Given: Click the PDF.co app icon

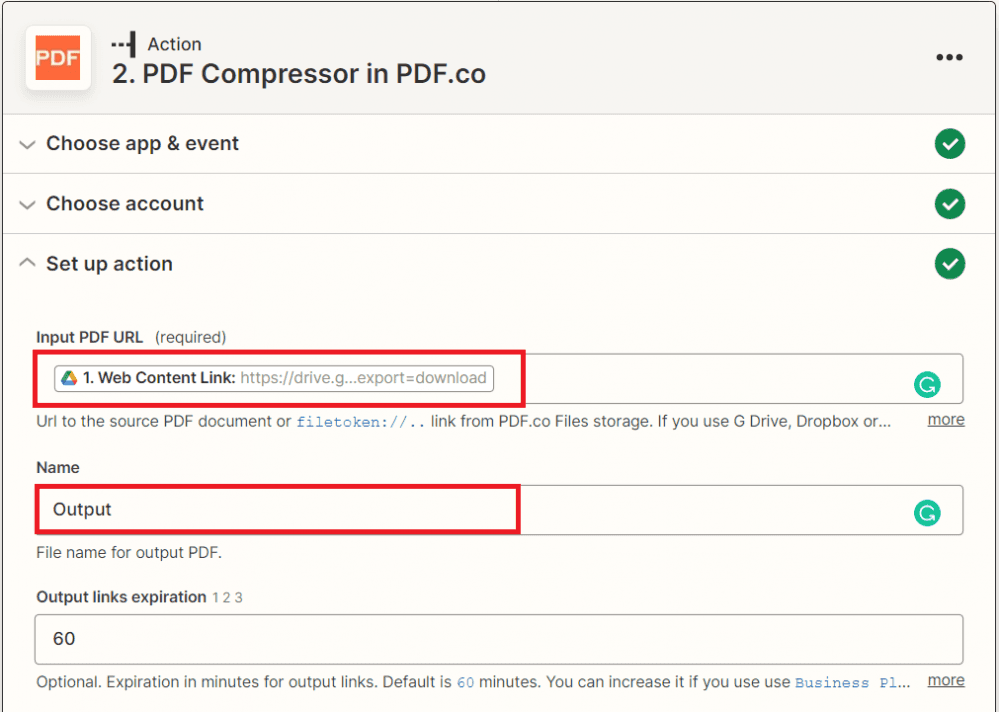Looking at the screenshot, I should pyautogui.click(x=58, y=58).
